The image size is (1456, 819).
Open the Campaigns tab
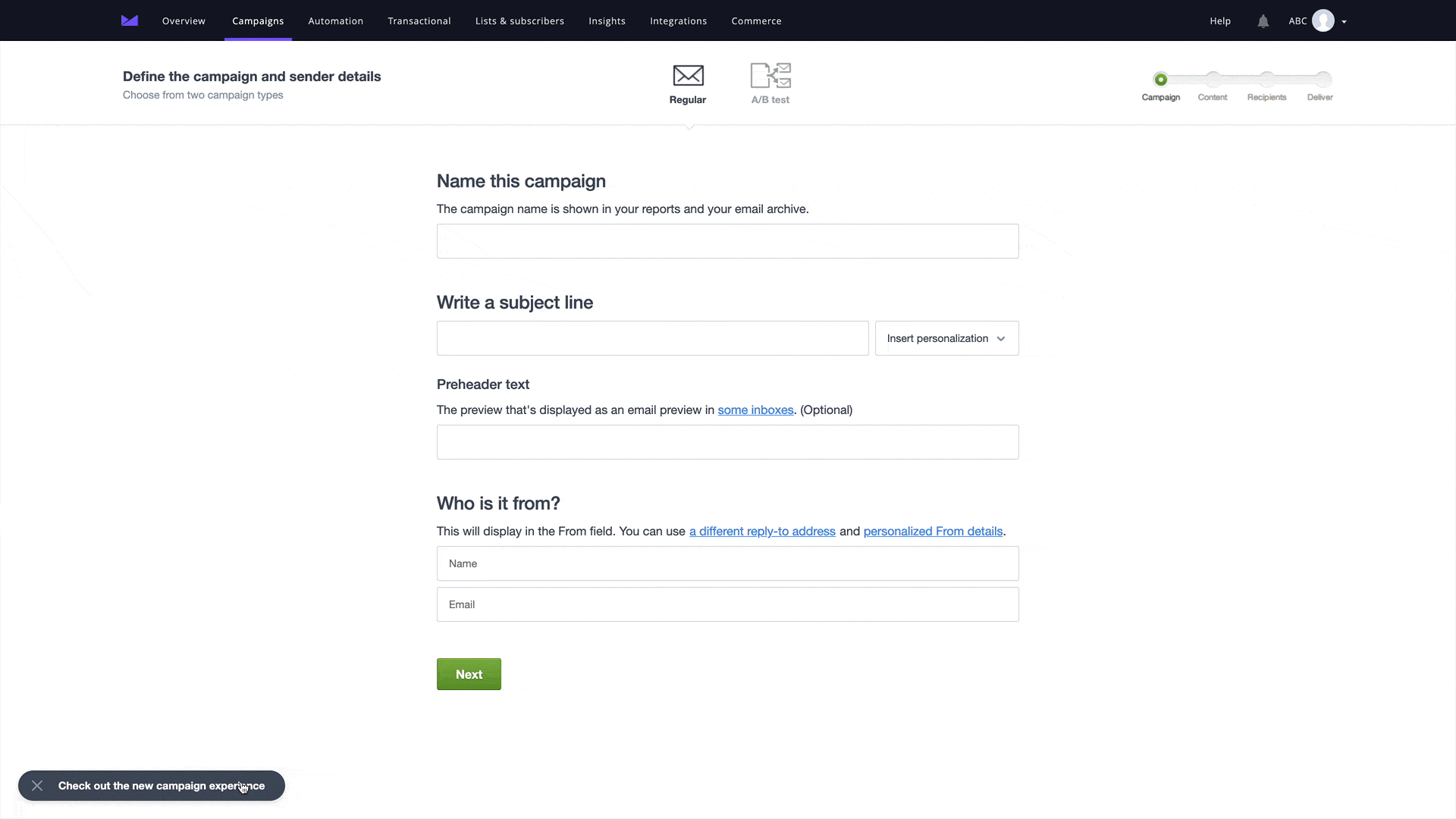(x=258, y=20)
